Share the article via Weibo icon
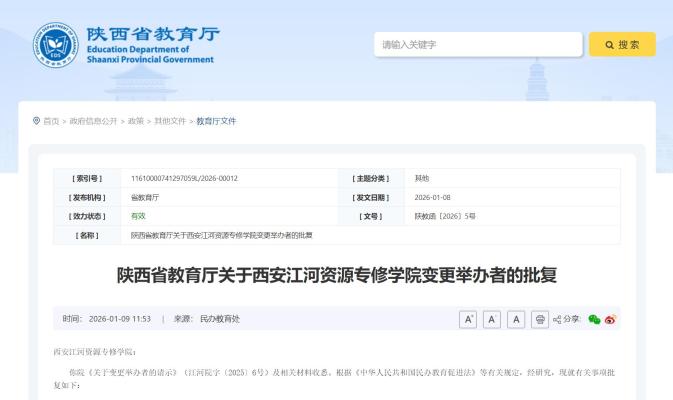This screenshot has height=400, width=673. pos(610,319)
